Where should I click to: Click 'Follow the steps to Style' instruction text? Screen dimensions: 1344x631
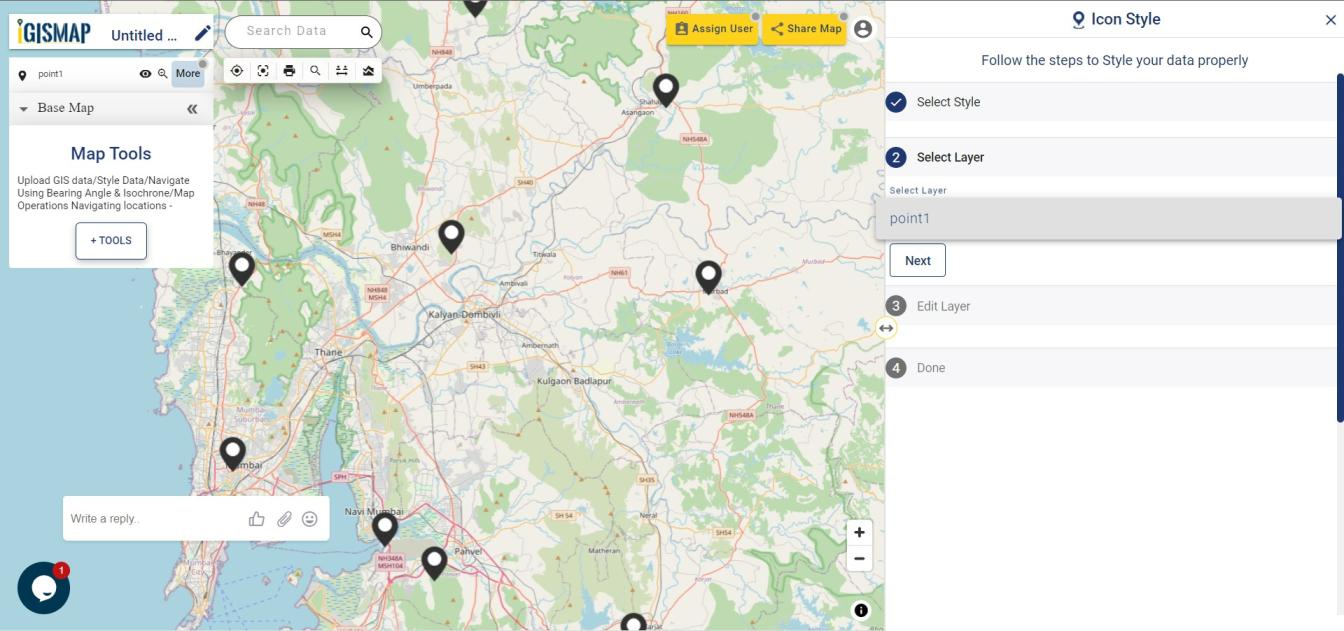(x=1115, y=60)
